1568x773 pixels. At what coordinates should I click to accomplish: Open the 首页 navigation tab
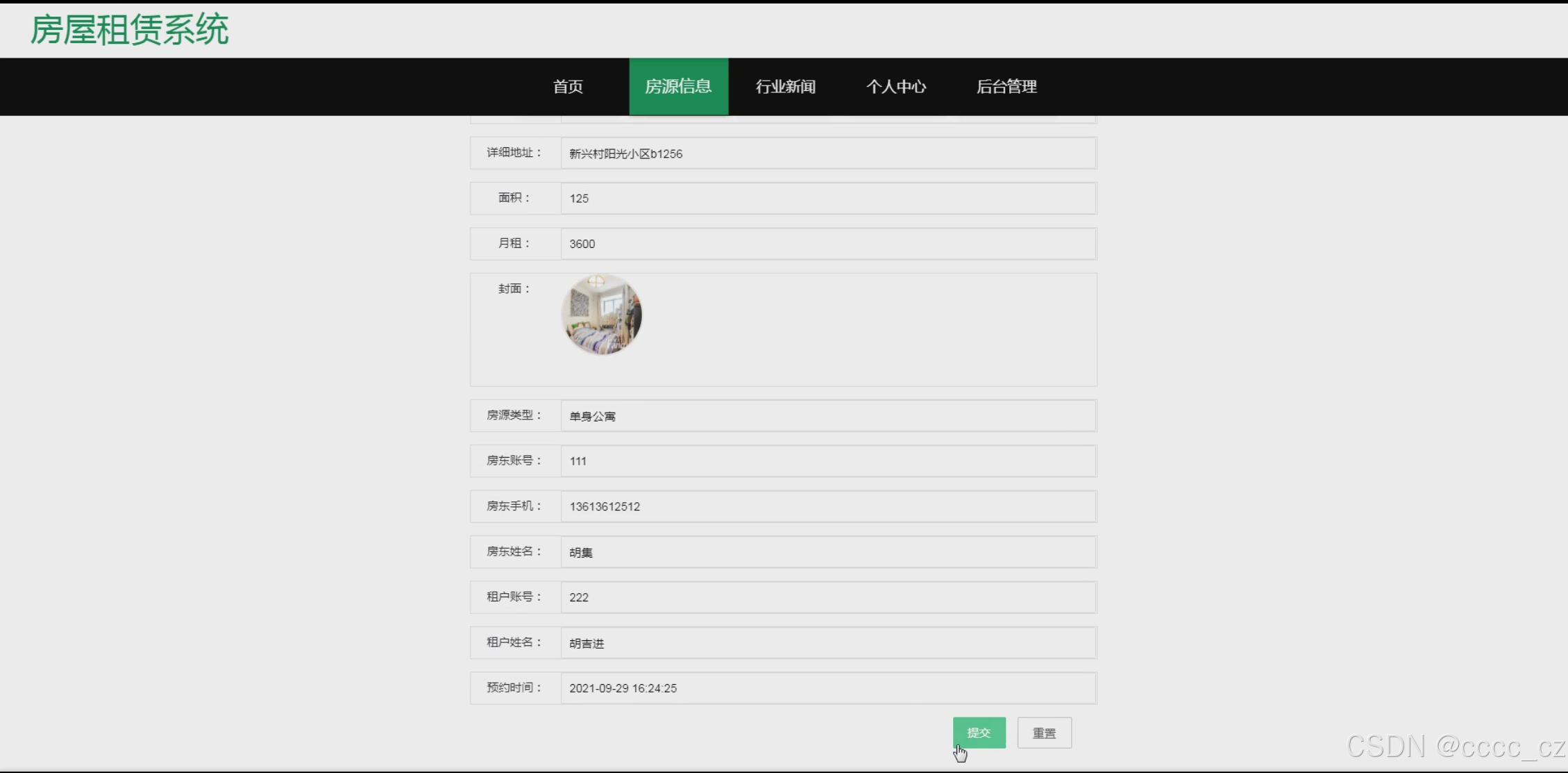(568, 87)
